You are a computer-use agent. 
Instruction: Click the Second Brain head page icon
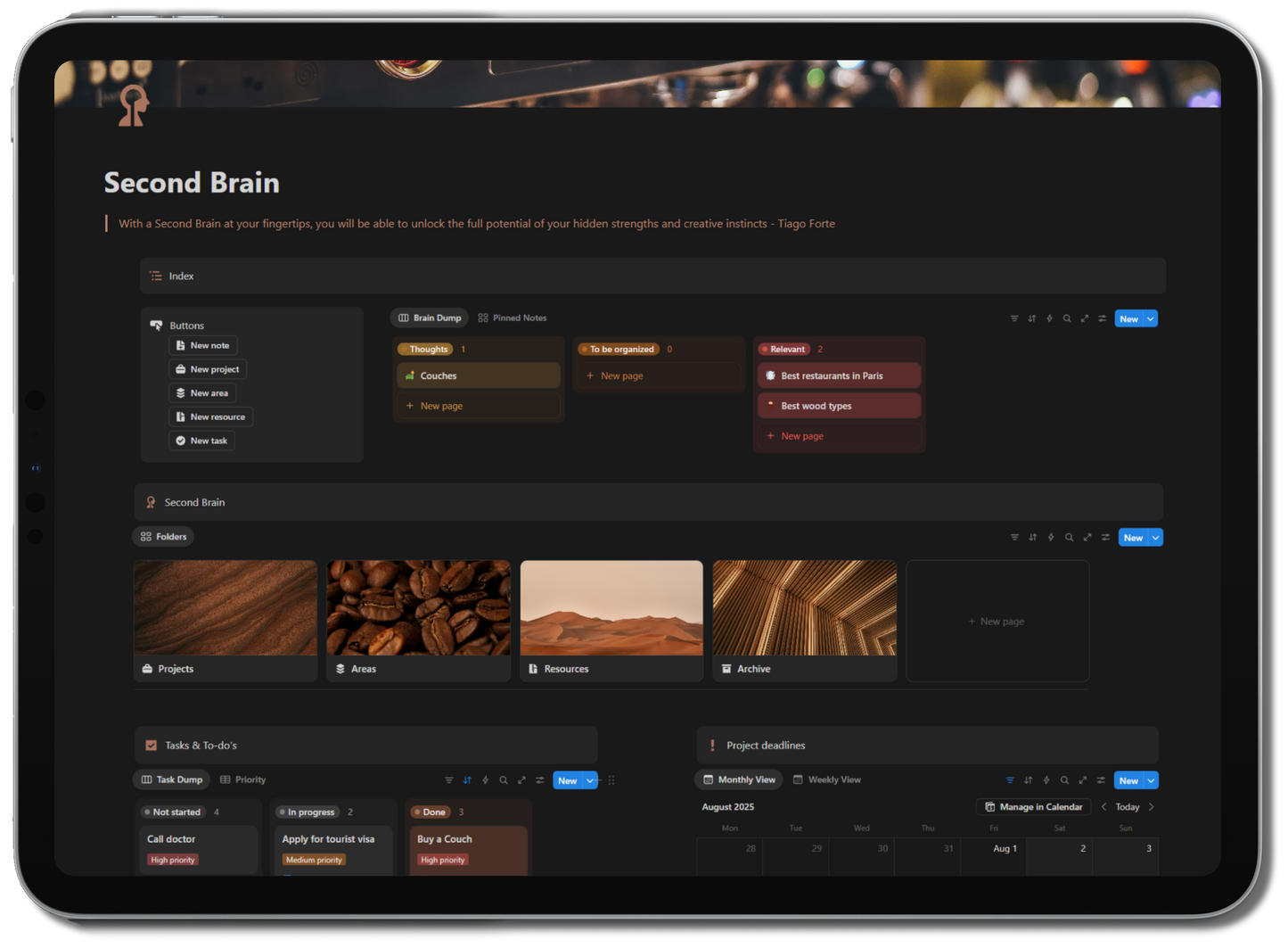134,106
